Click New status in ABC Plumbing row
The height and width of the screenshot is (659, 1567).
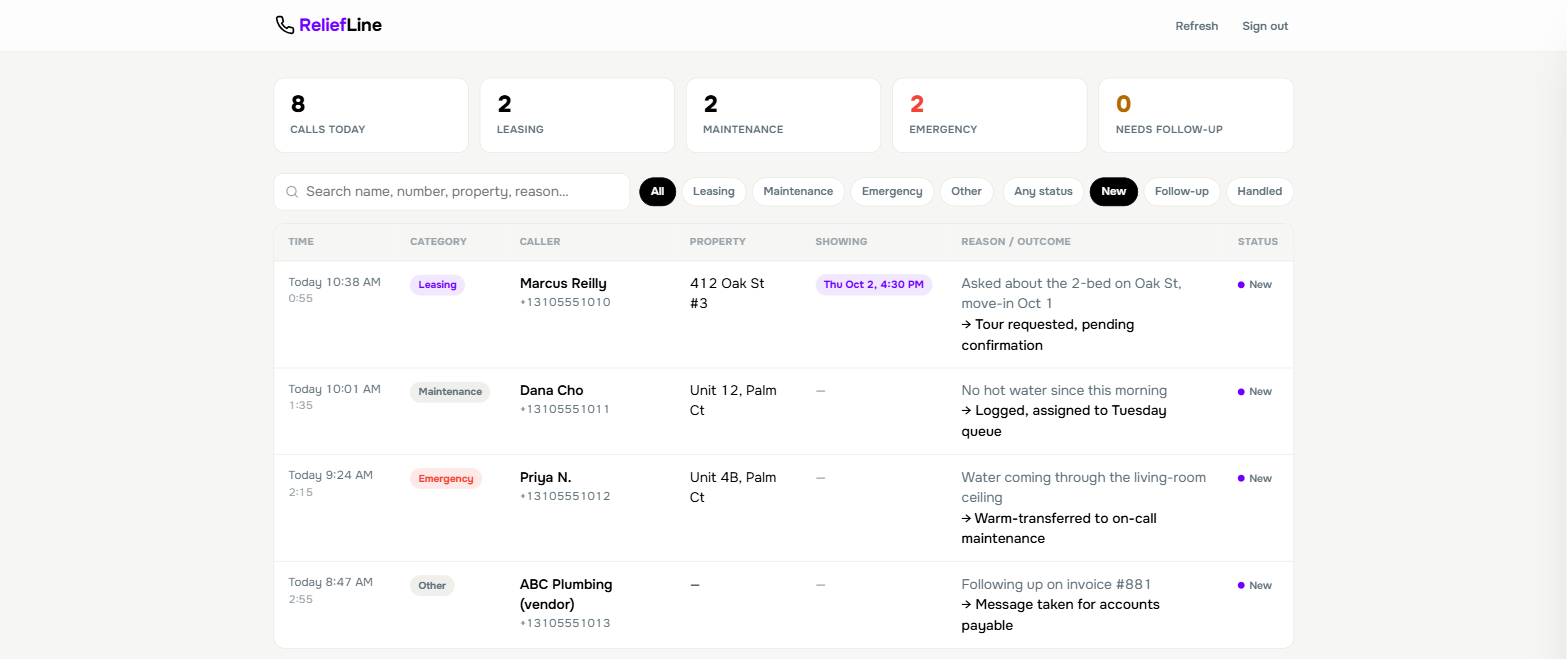(1255, 586)
